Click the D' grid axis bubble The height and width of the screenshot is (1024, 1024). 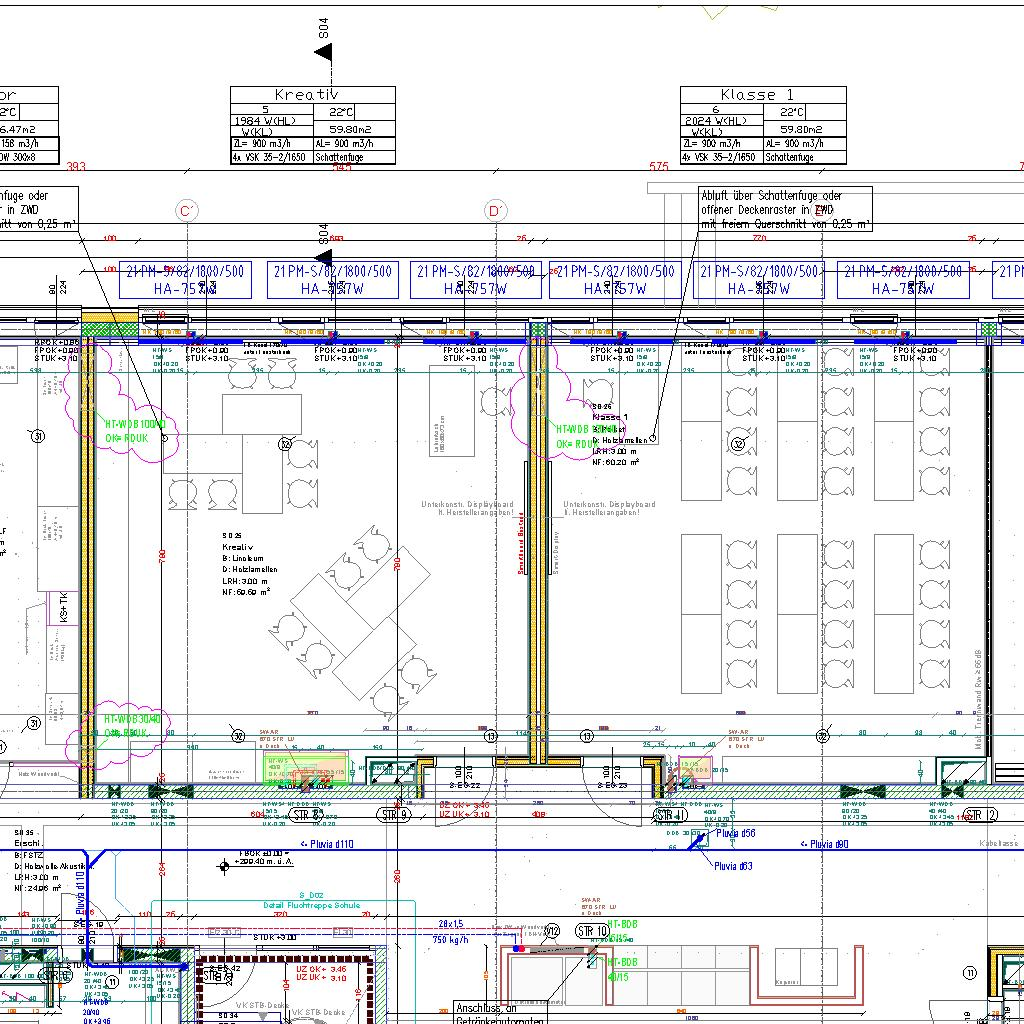pyautogui.click(x=495, y=211)
